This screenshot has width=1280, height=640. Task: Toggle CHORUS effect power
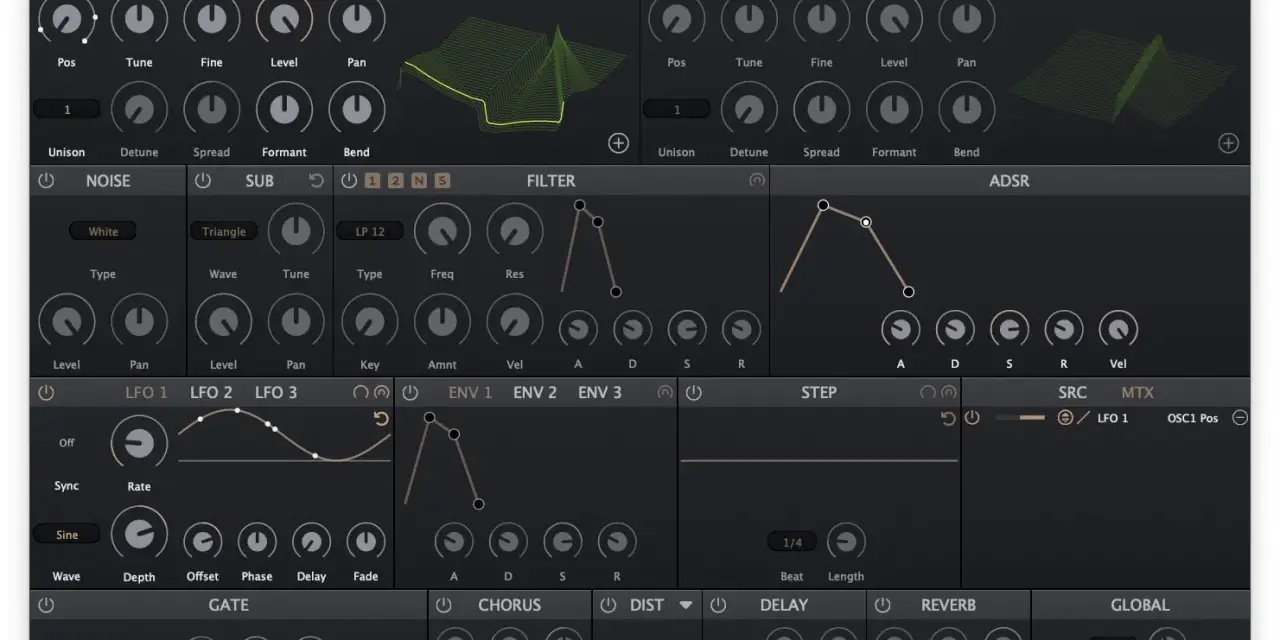[444, 605]
